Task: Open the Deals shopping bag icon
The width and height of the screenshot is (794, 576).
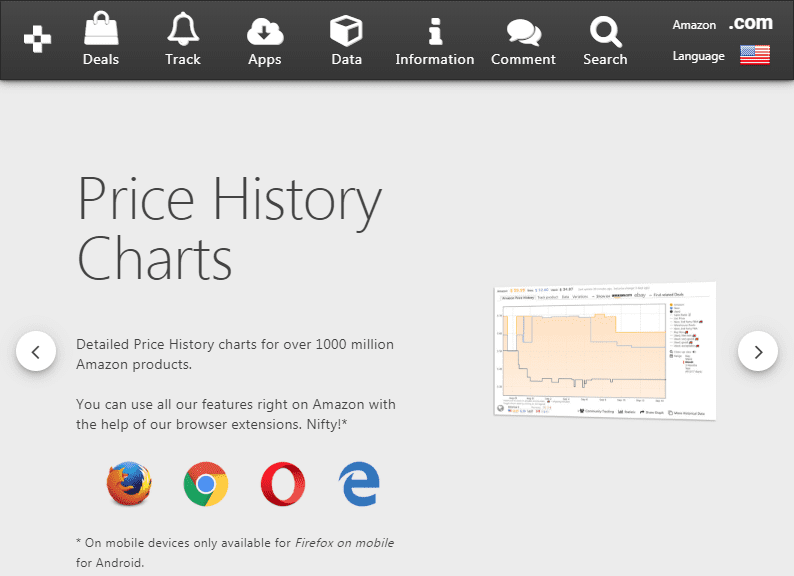Action: pos(100,29)
